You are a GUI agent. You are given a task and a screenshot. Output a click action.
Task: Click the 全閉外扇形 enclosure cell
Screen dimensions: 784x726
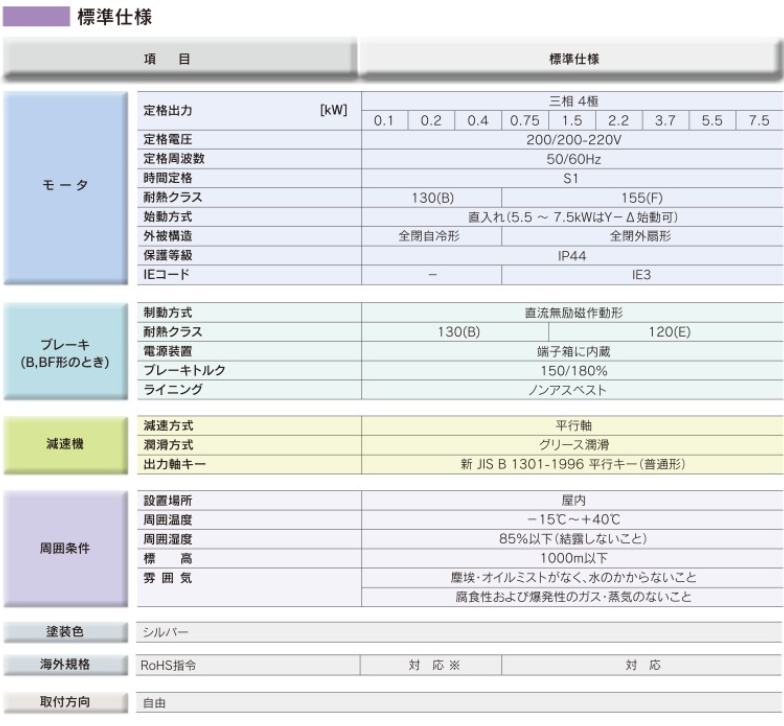(x=642, y=235)
